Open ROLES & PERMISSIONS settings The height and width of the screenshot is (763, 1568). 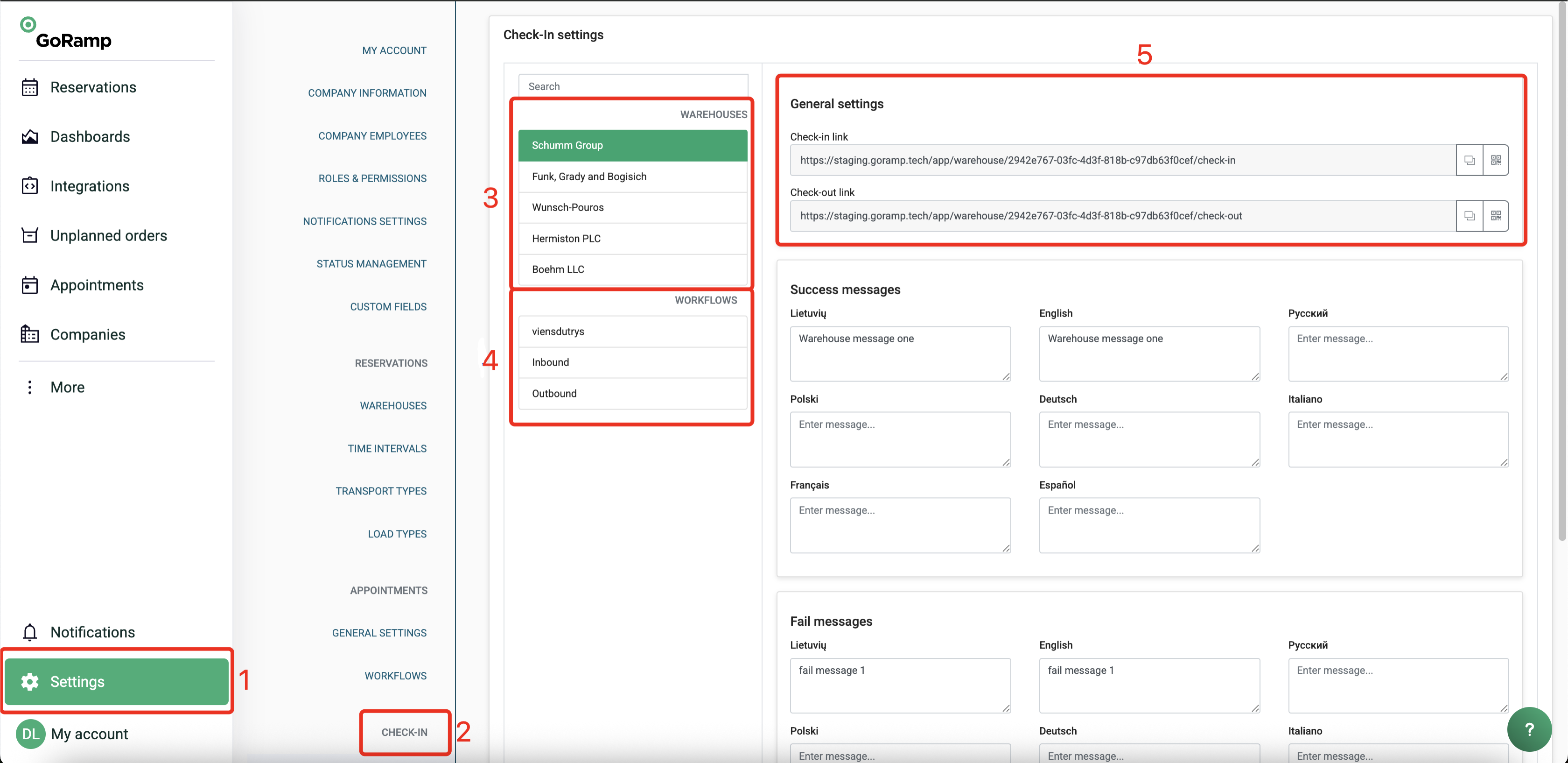coord(372,178)
